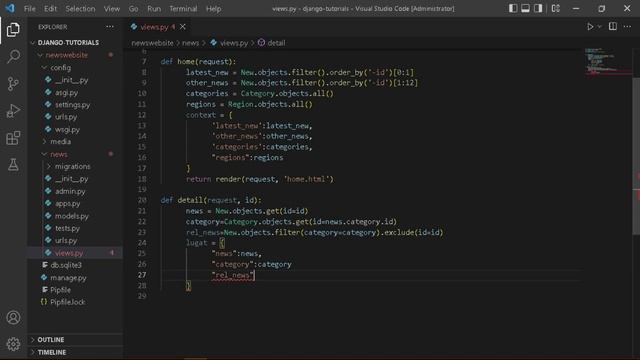The image size is (640, 360).
Task: Open the Go menu
Action: [133, 9]
